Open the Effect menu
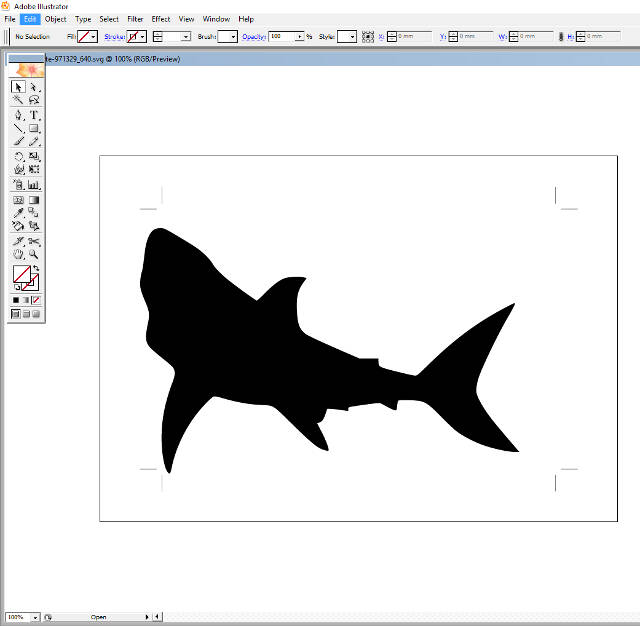Viewport: 640px width, 626px height. pos(161,19)
